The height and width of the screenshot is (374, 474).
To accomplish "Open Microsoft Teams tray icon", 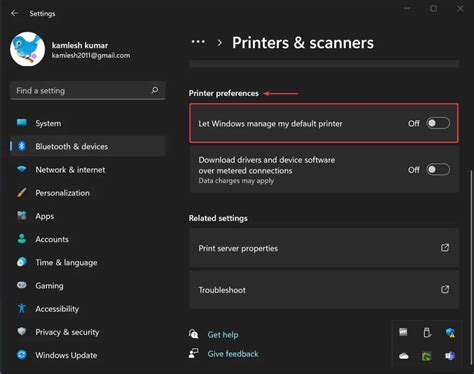I will pos(450,356).
